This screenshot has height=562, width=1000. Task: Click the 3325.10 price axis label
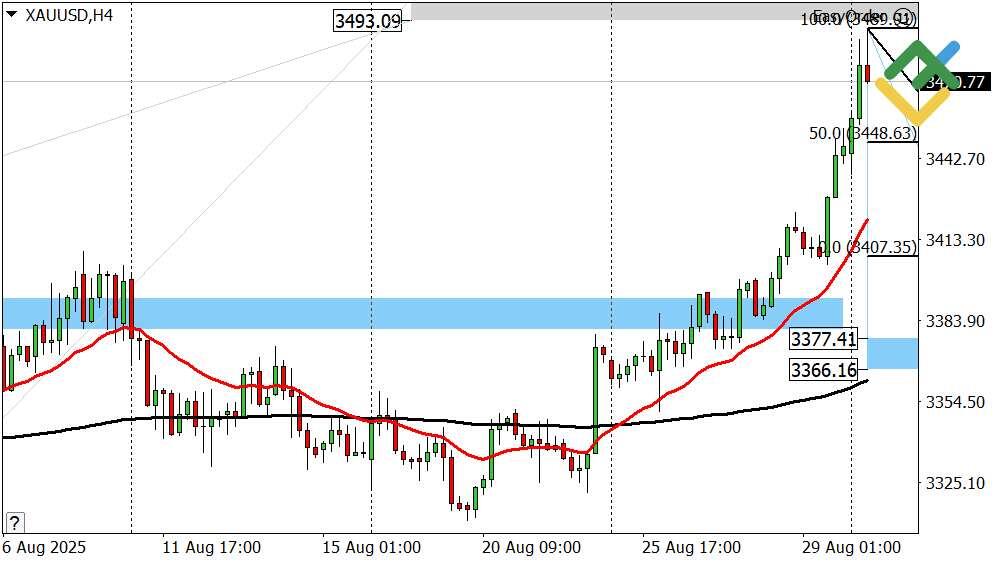[956, 483]
